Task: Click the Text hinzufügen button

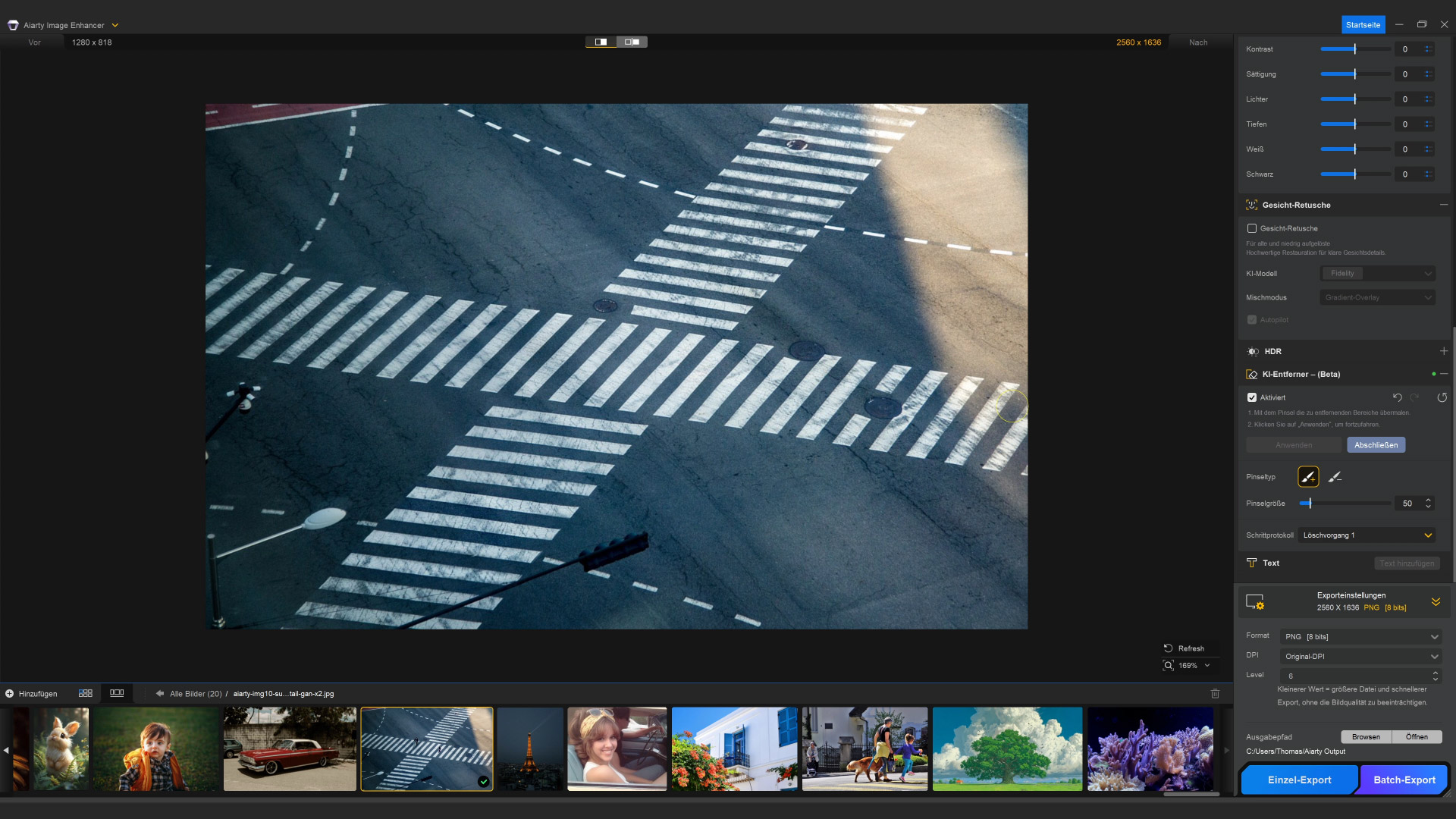Action: (1407, 563)
